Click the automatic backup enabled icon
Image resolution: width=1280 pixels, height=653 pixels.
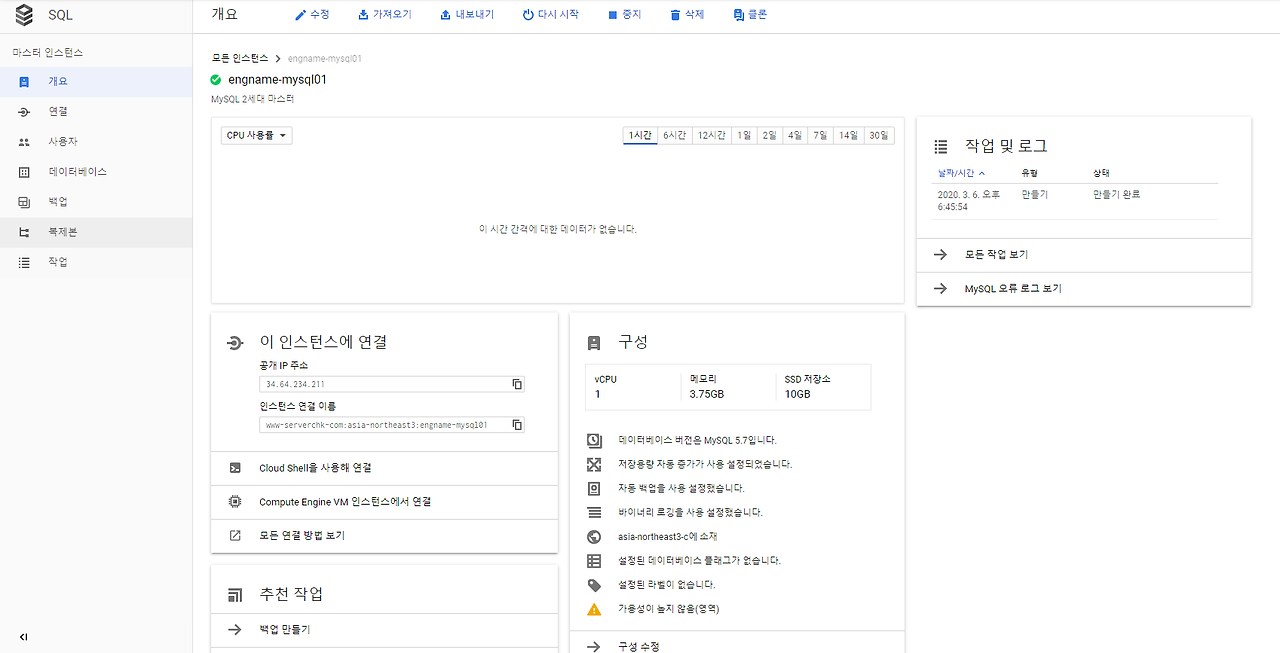594,488
